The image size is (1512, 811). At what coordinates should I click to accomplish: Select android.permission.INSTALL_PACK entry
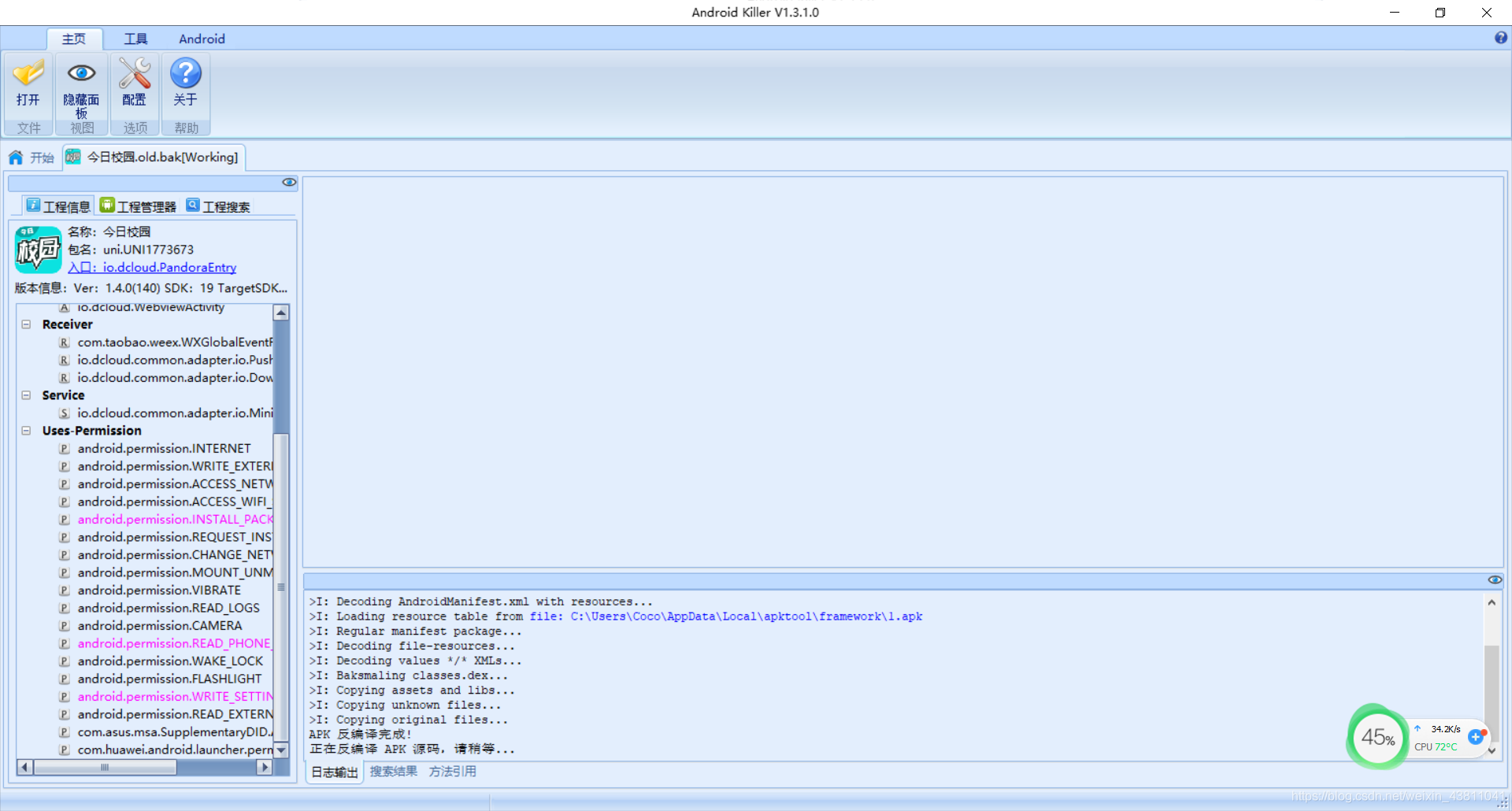coord(176,520)
